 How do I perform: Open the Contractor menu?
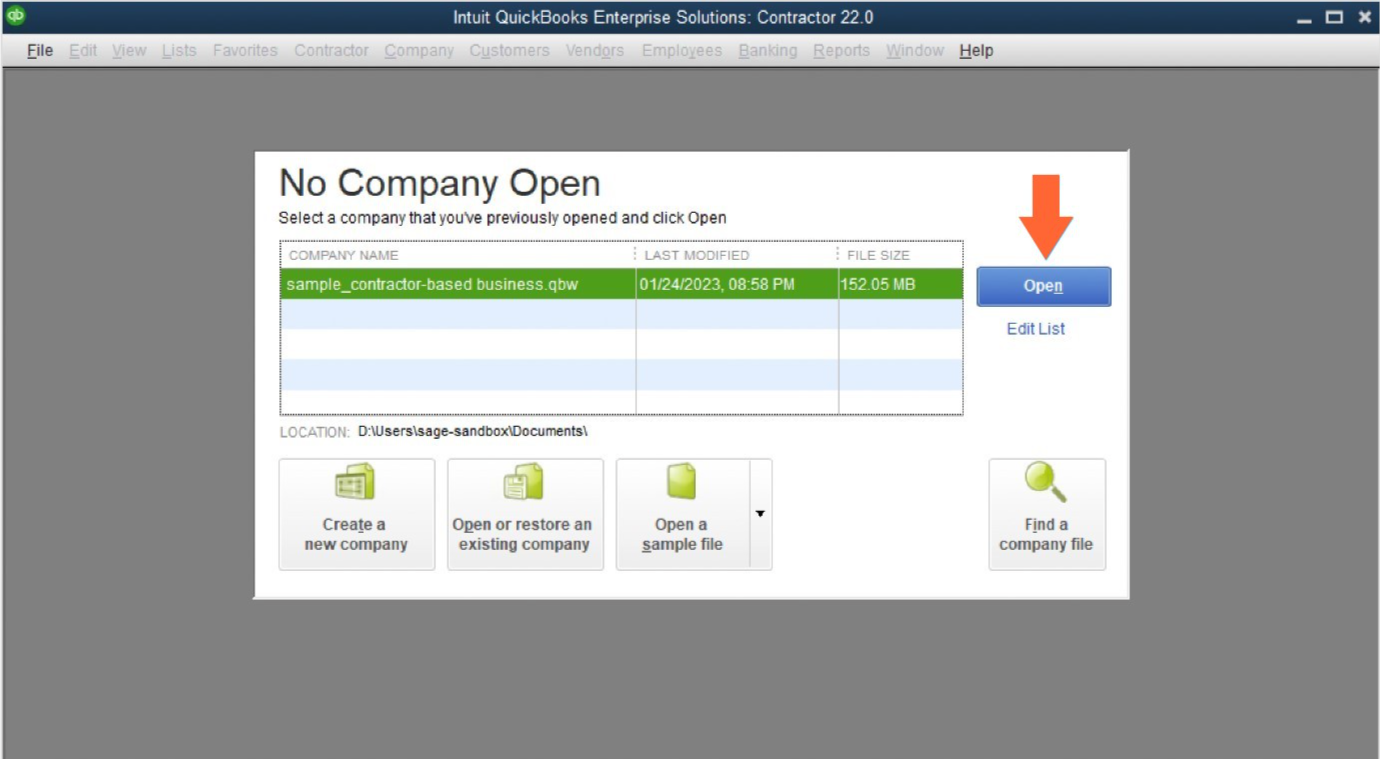coord(331,50)
